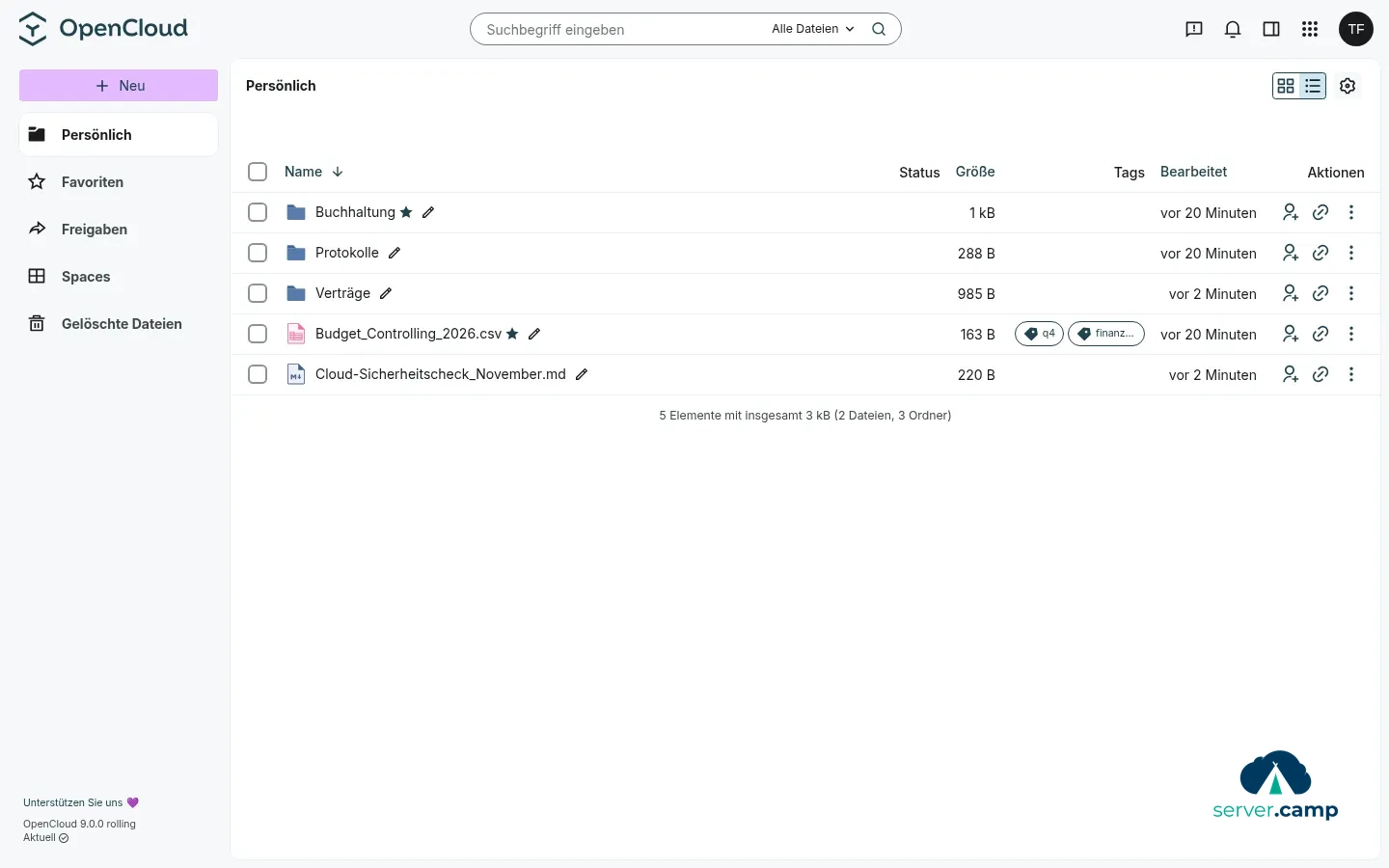This screenshot has width=1389, height=868.
Task: Go to Persönlich in the sidebar
Action: (x=119, y=135)
